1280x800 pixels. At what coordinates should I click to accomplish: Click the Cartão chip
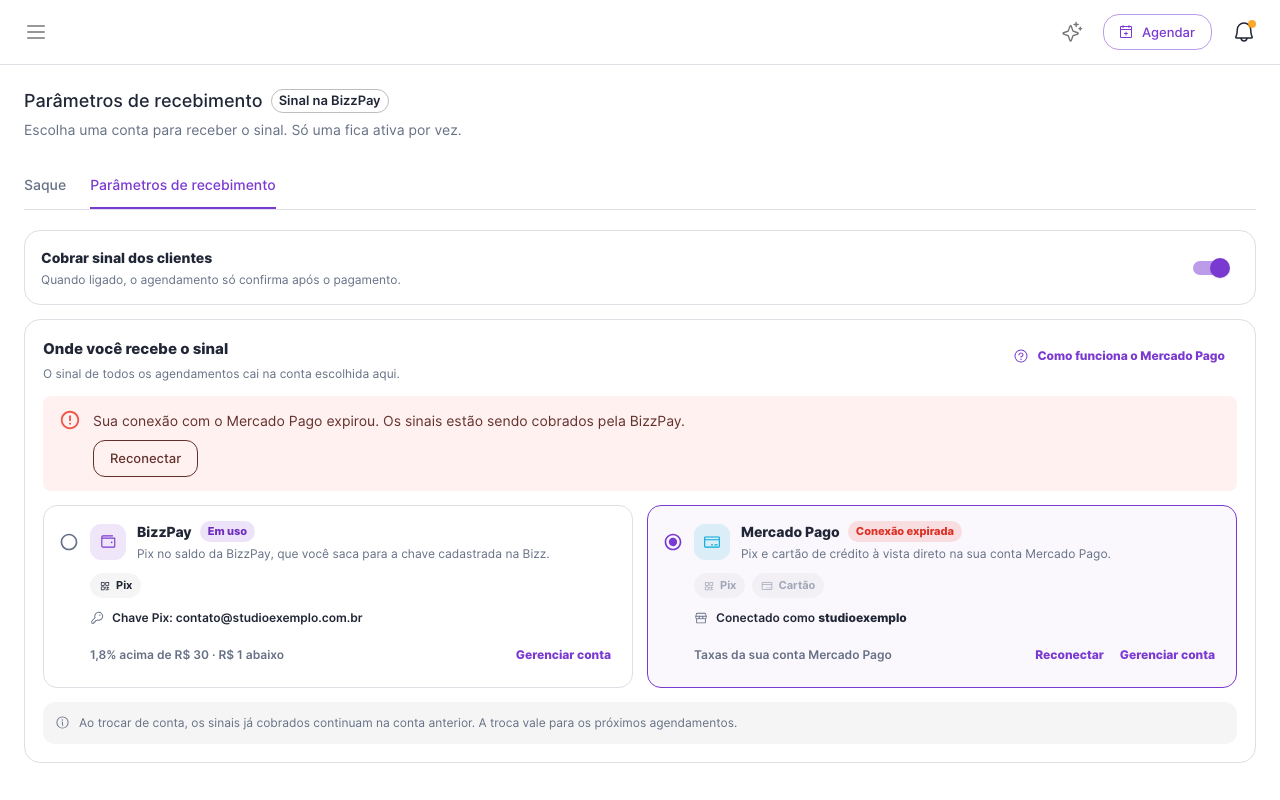788,585
